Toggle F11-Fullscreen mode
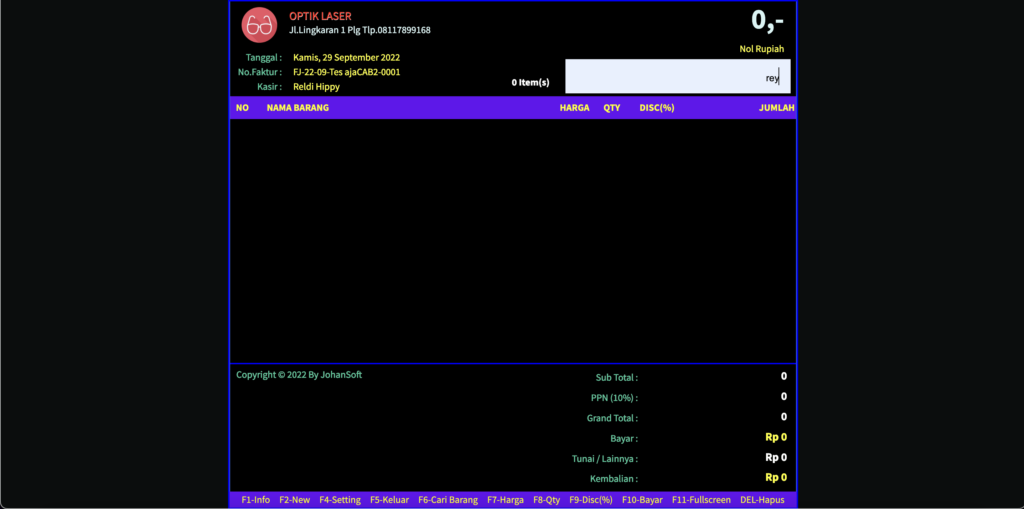Viewport: 1024px width, 509px height. click(x=701, y=499)
